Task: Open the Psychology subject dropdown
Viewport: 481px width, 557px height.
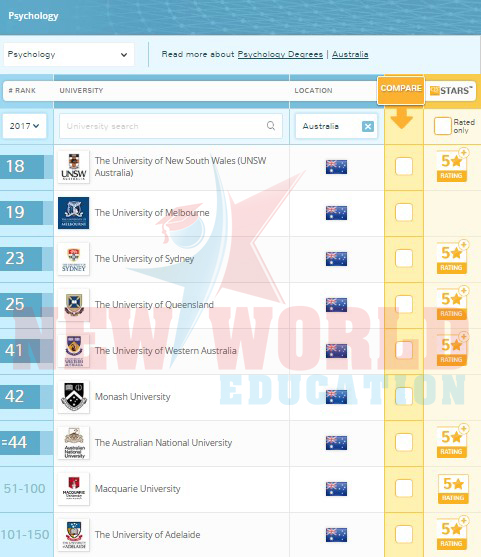Action: [69, 54]
